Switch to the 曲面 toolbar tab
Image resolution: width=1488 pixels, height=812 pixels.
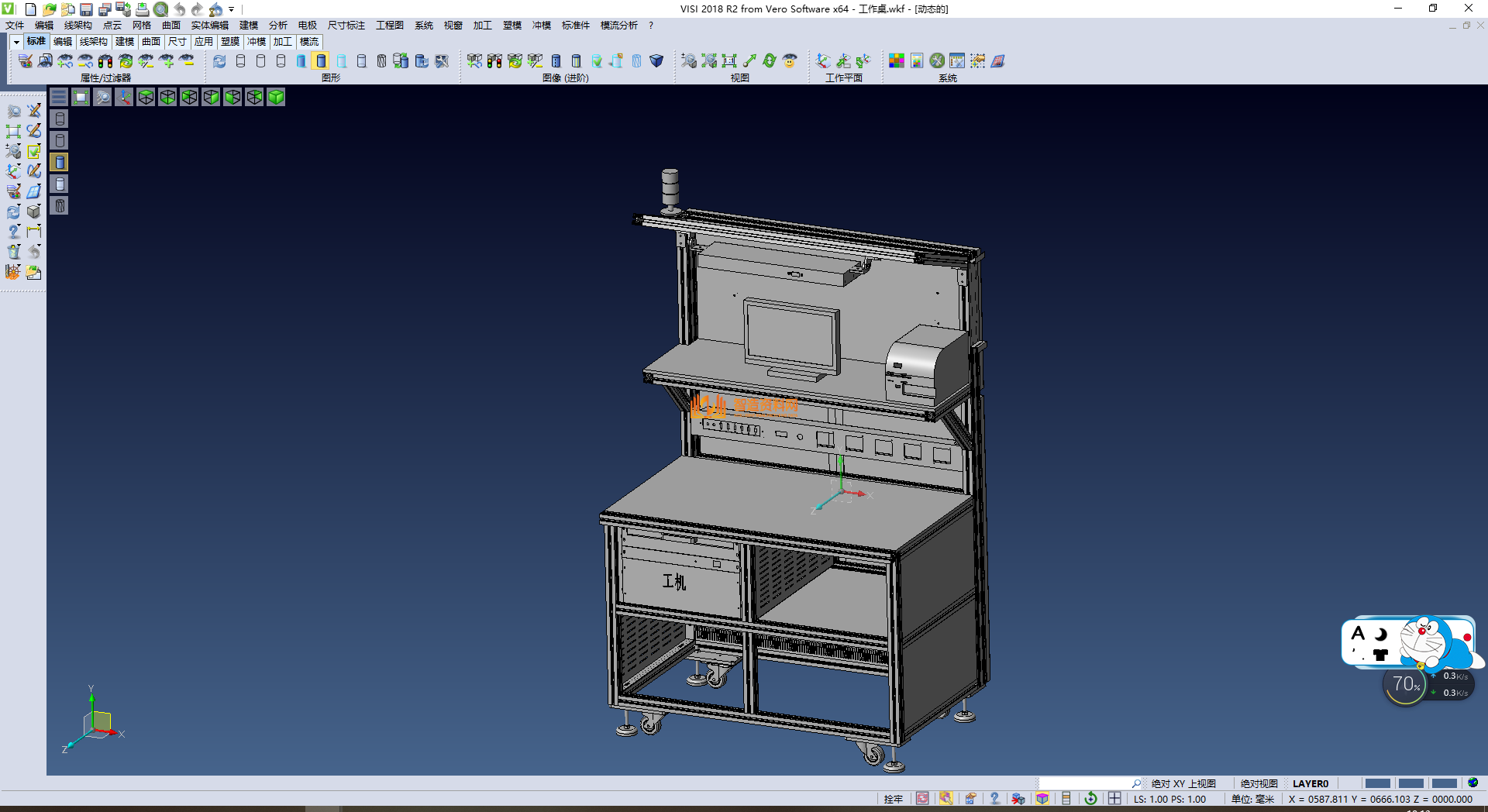(x=151, y=42)
